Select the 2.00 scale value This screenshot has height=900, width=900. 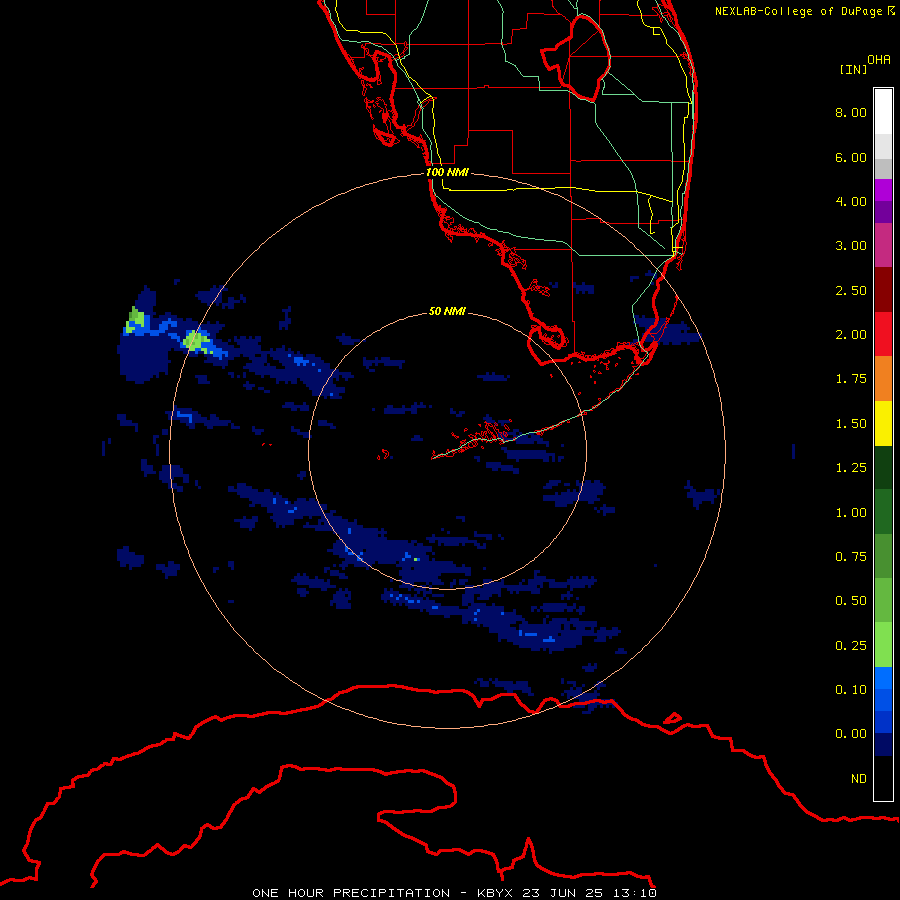tap(851, 335)
